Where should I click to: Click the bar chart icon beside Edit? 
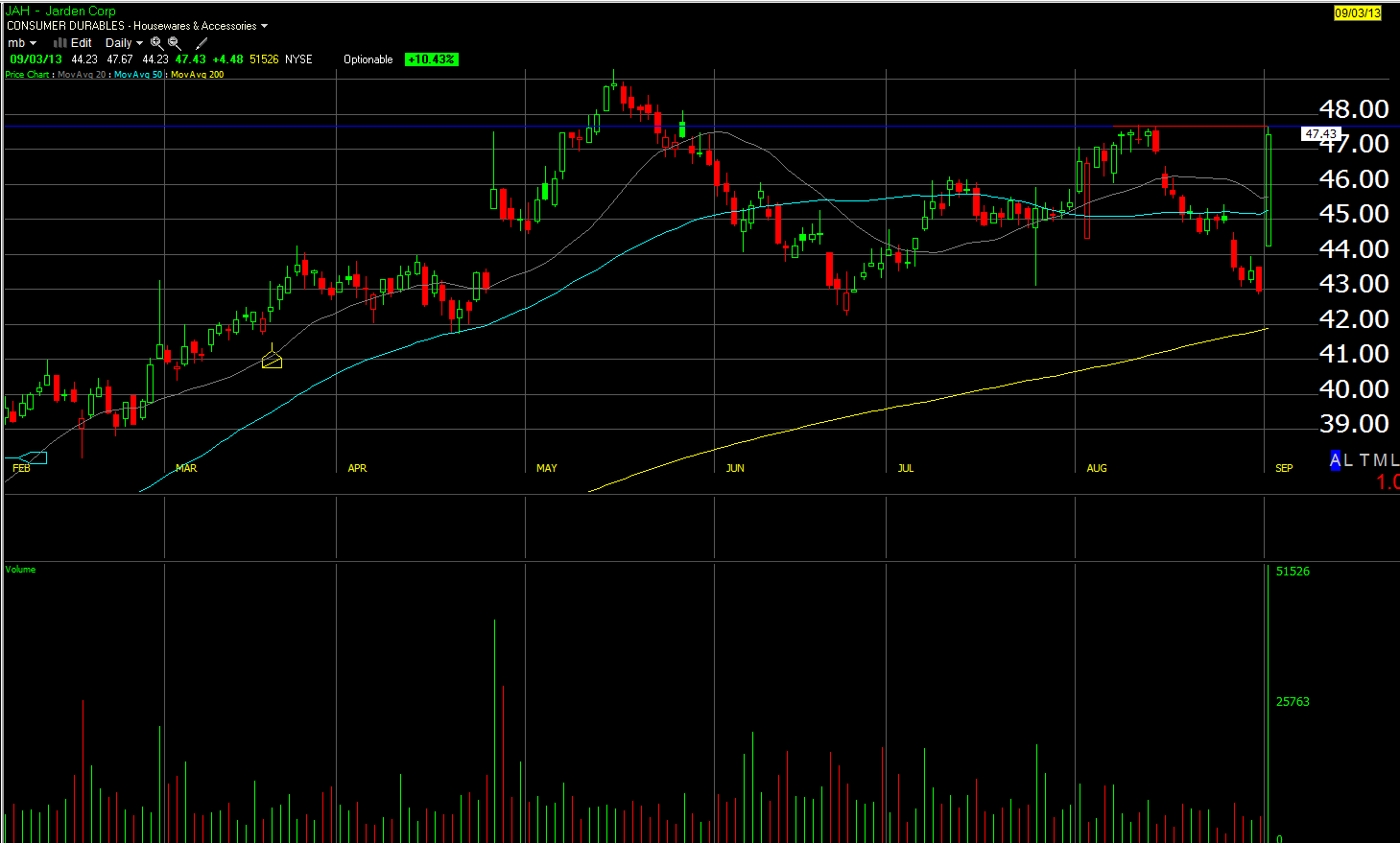click(x=59, y=43)
